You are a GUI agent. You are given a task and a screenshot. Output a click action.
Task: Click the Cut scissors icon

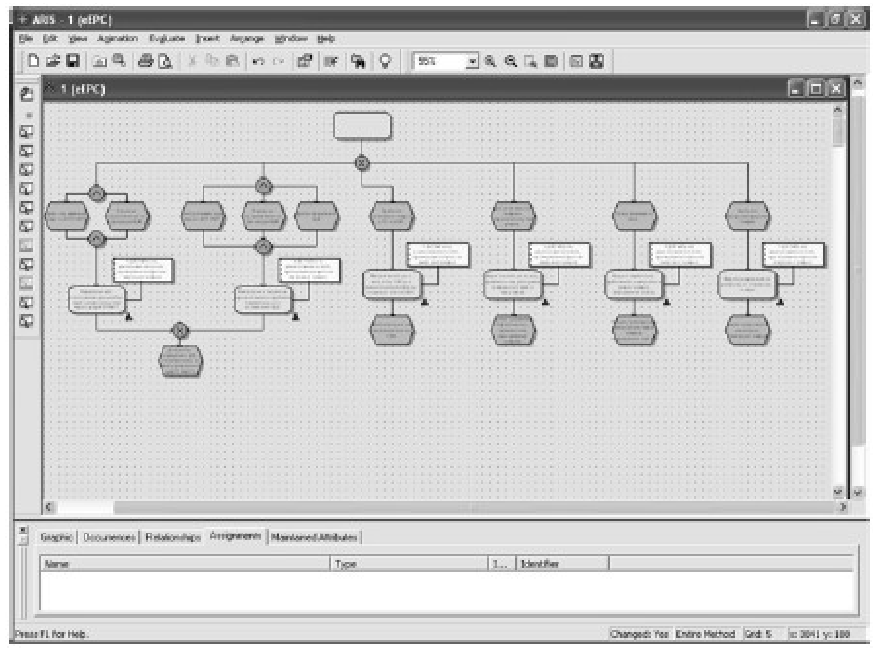point(192,61)
